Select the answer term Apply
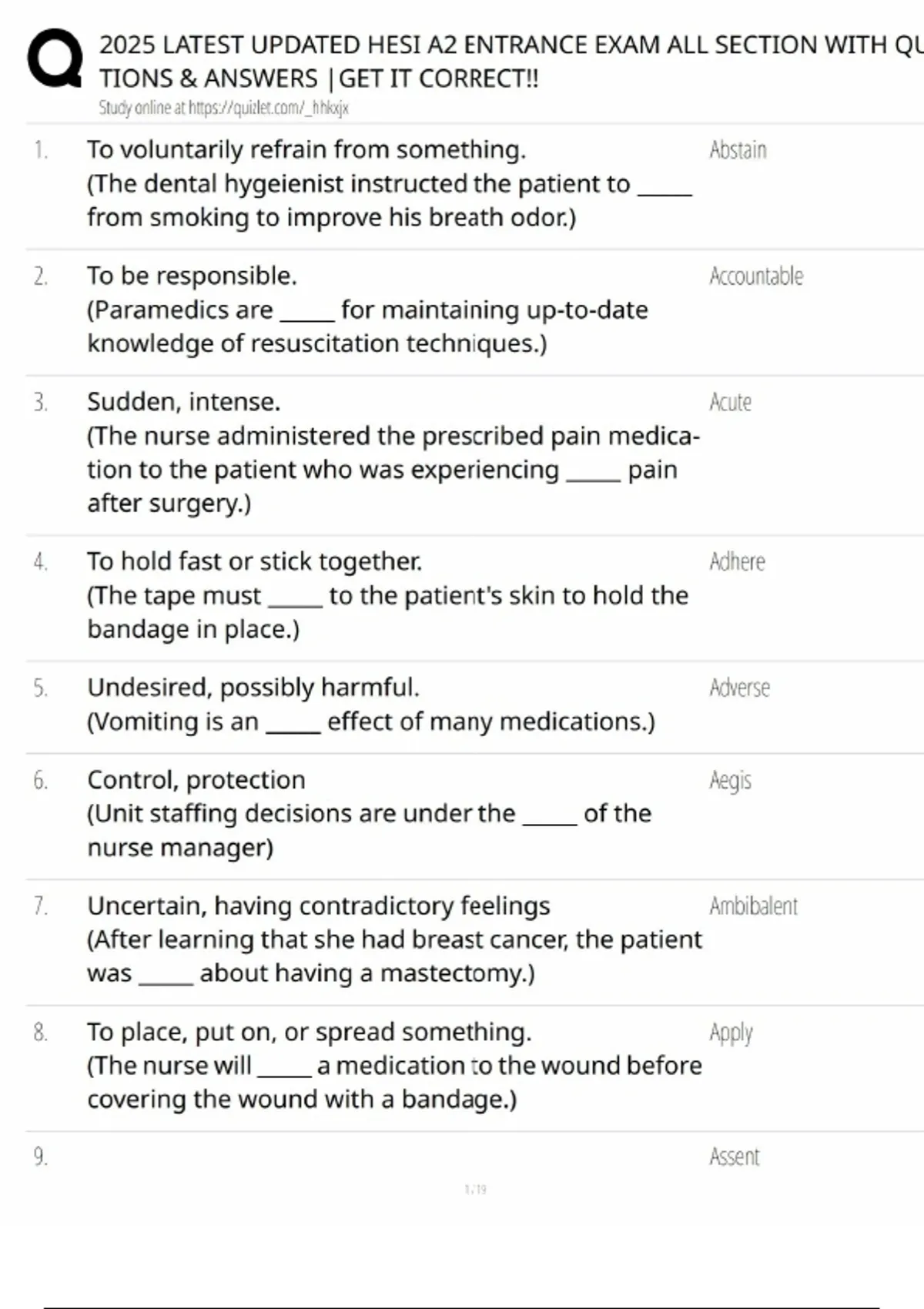The height and width of the screenshot is (1309, 924). pyautogui.click(x=731, y=1033)
